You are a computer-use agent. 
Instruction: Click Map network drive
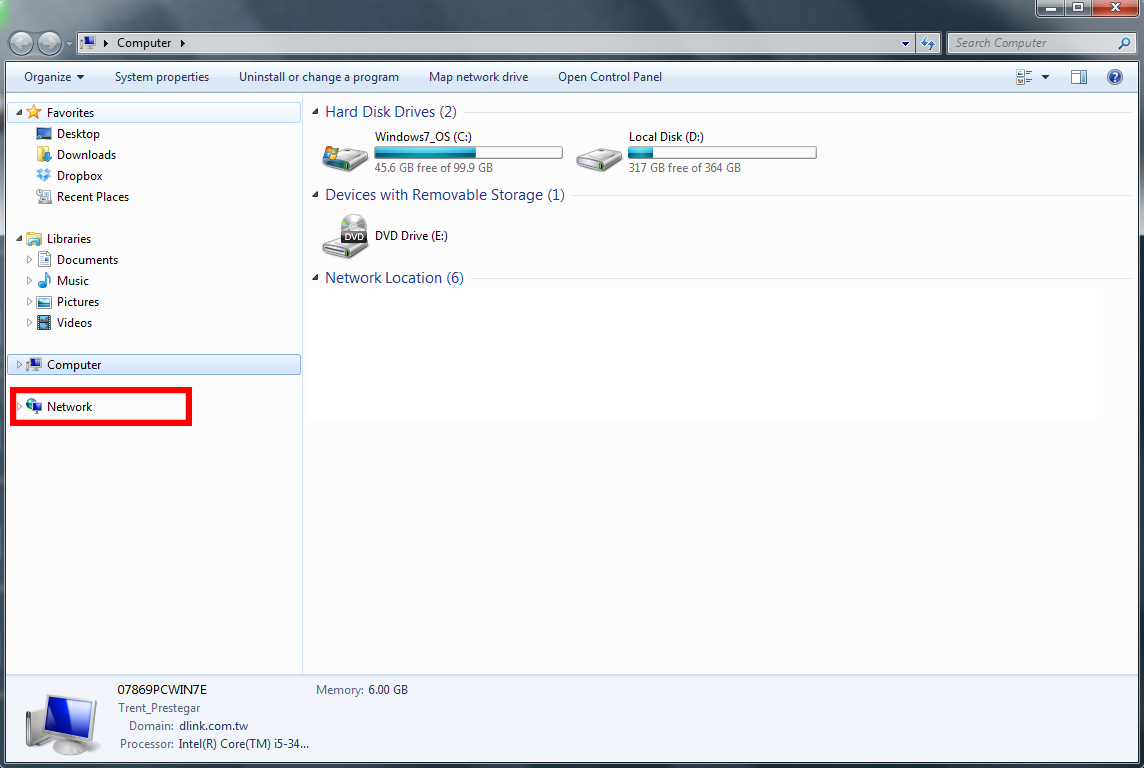[x=478, y=77]
